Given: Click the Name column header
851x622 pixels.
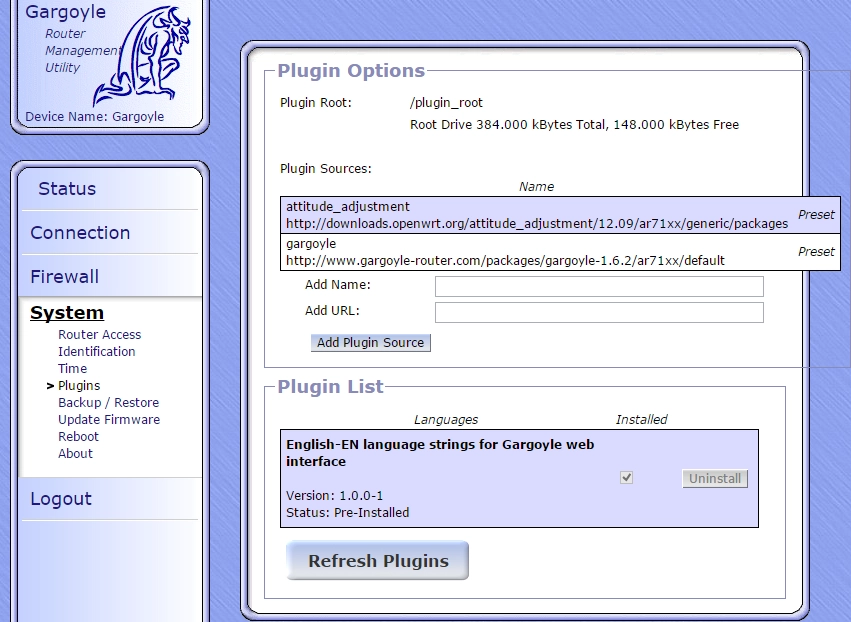Looking at the screenshot, I should tap(536, 187).
